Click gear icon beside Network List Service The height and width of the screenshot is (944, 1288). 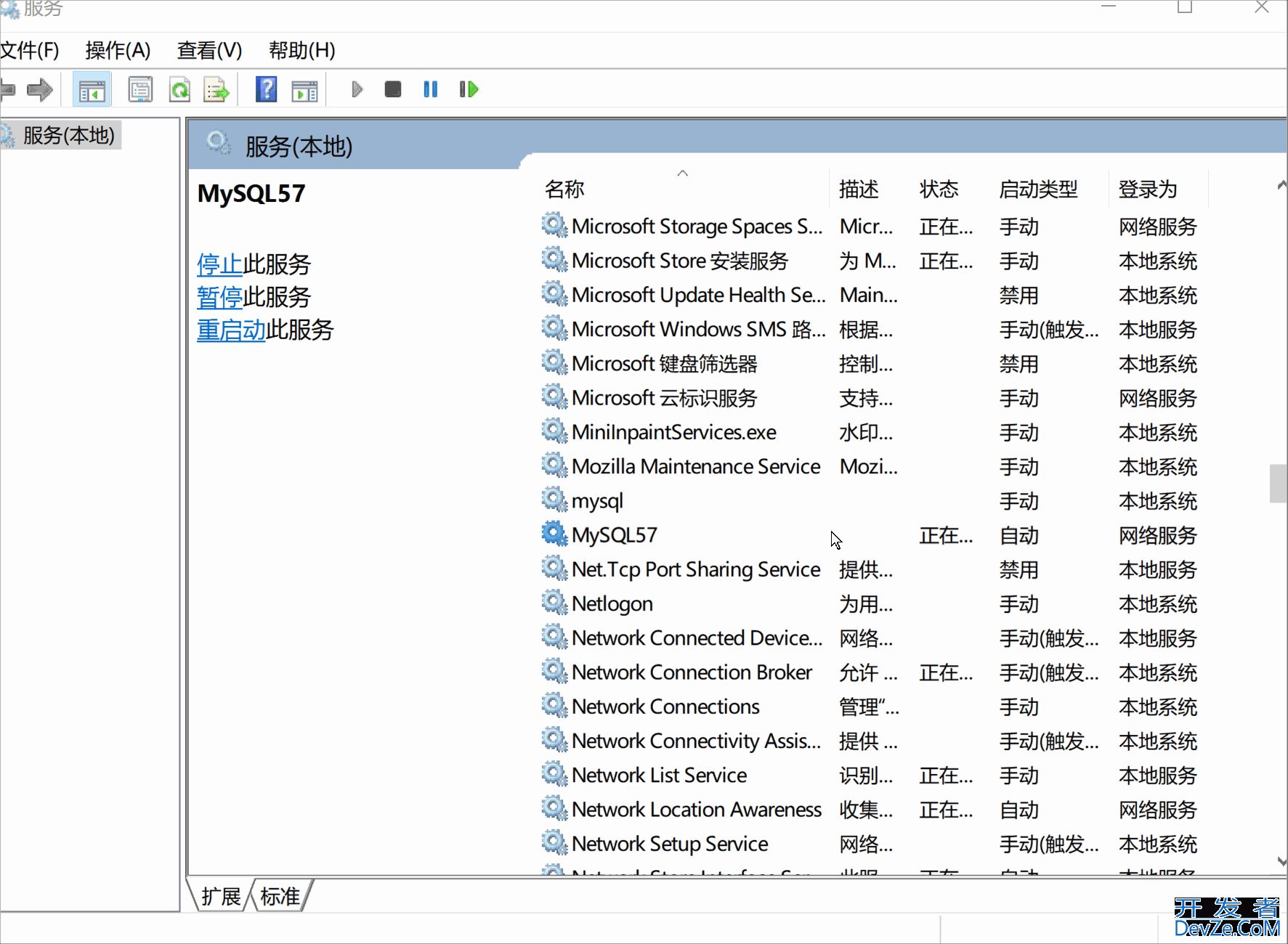pyautogui.click(x=554, y=773)
